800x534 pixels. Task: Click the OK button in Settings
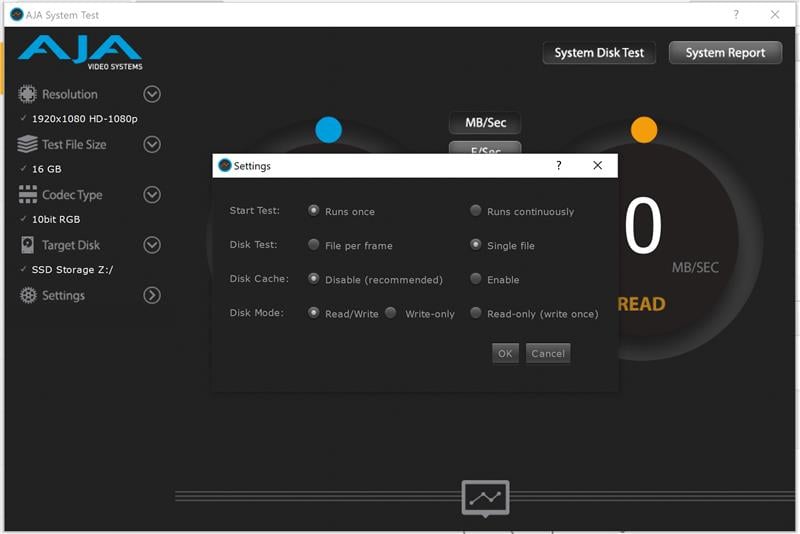coord(505,353)
